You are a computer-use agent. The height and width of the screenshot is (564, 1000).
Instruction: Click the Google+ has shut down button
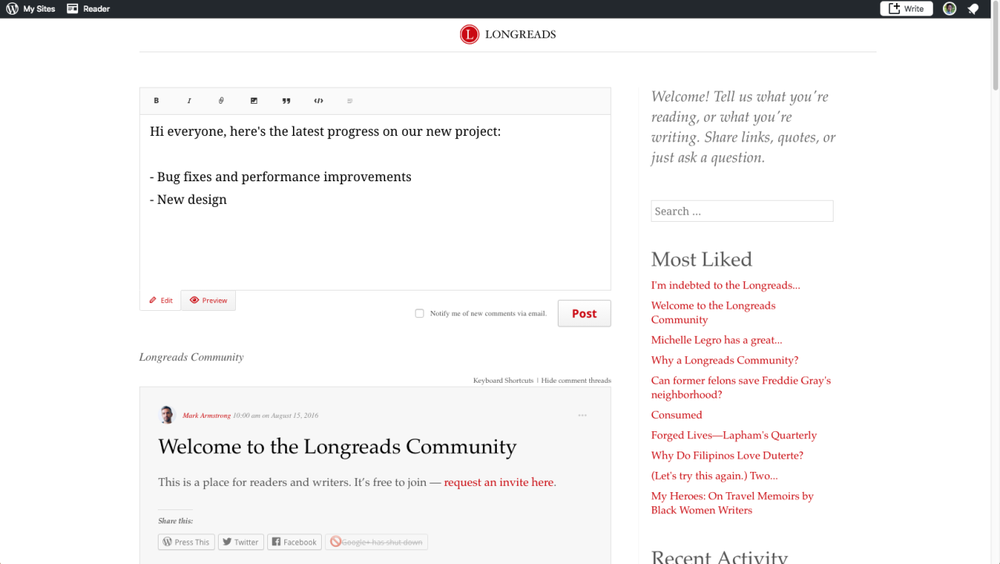[376, 542]
